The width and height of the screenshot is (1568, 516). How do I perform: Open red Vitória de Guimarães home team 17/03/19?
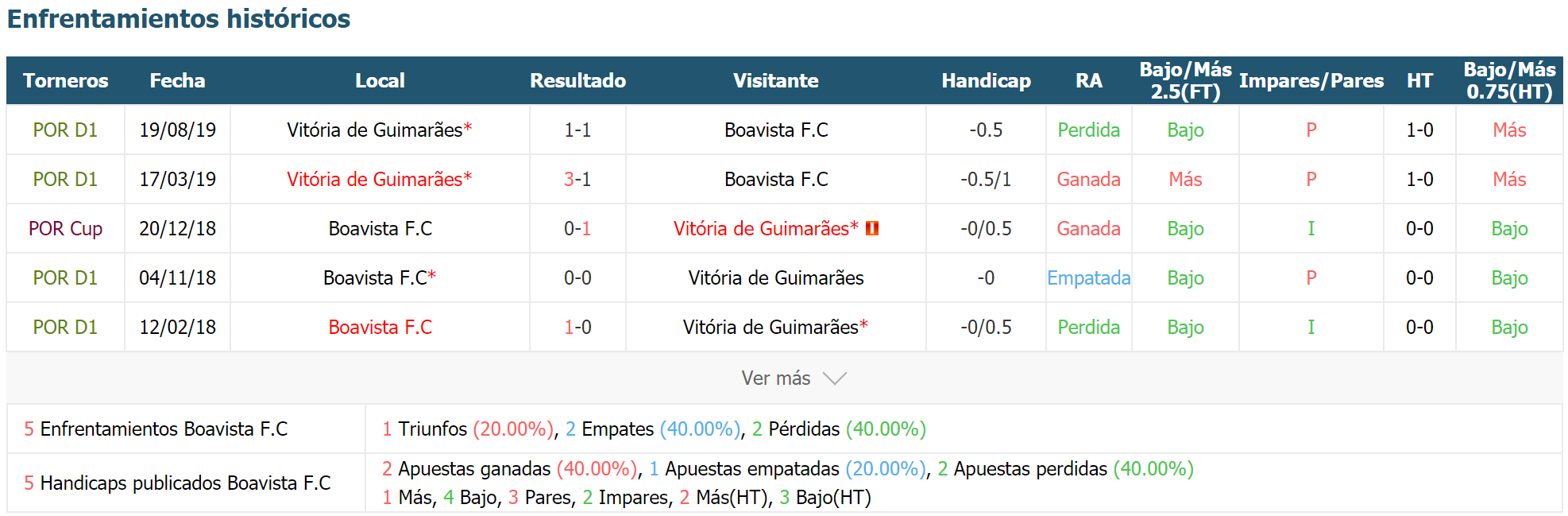click(380, 180)
